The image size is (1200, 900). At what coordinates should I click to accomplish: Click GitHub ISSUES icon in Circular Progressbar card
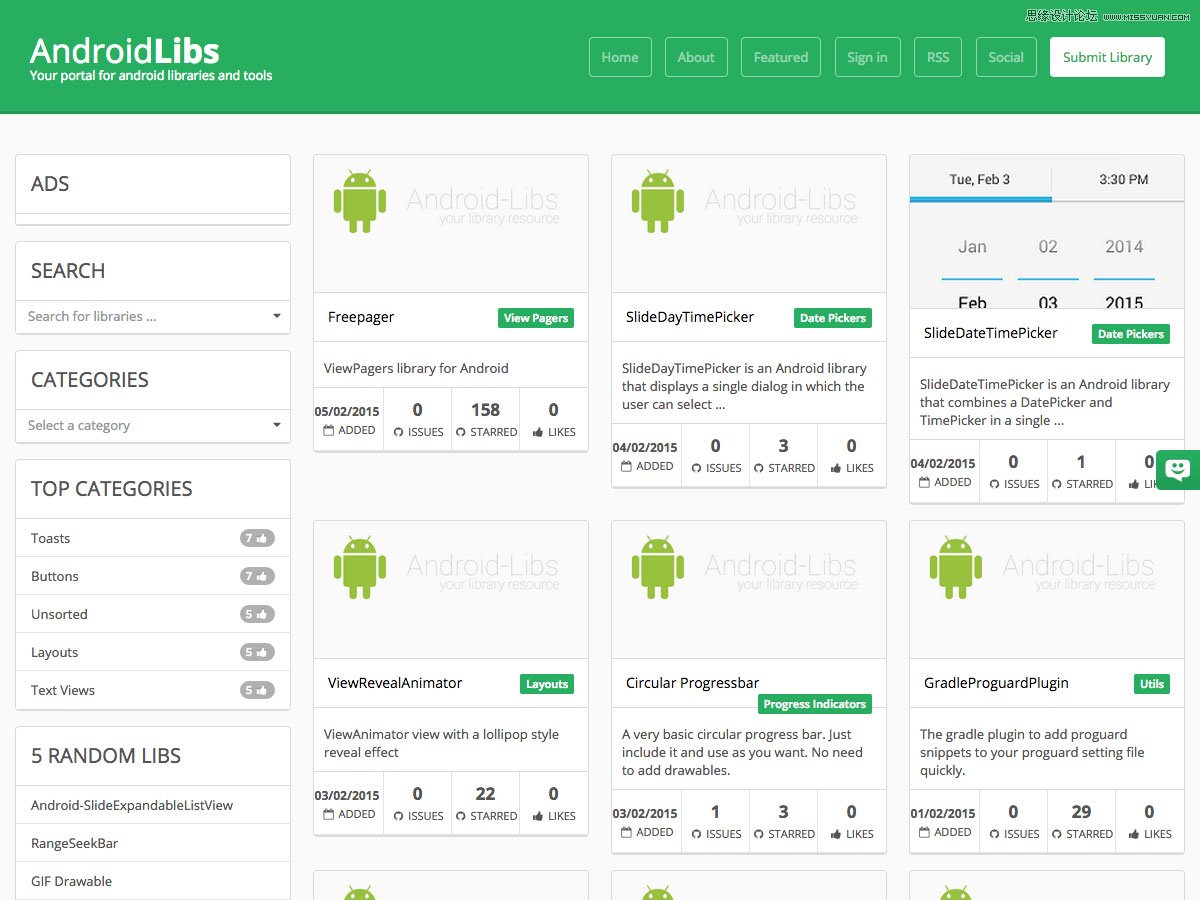pos(696,835)
